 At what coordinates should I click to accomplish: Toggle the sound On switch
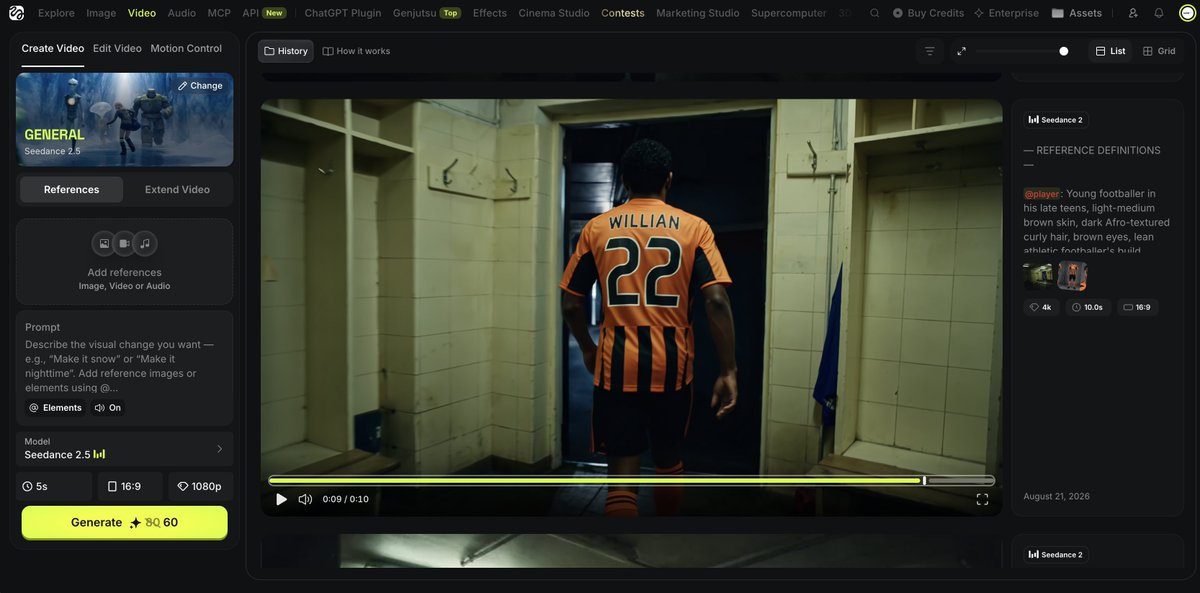click(x=108, y=408)
